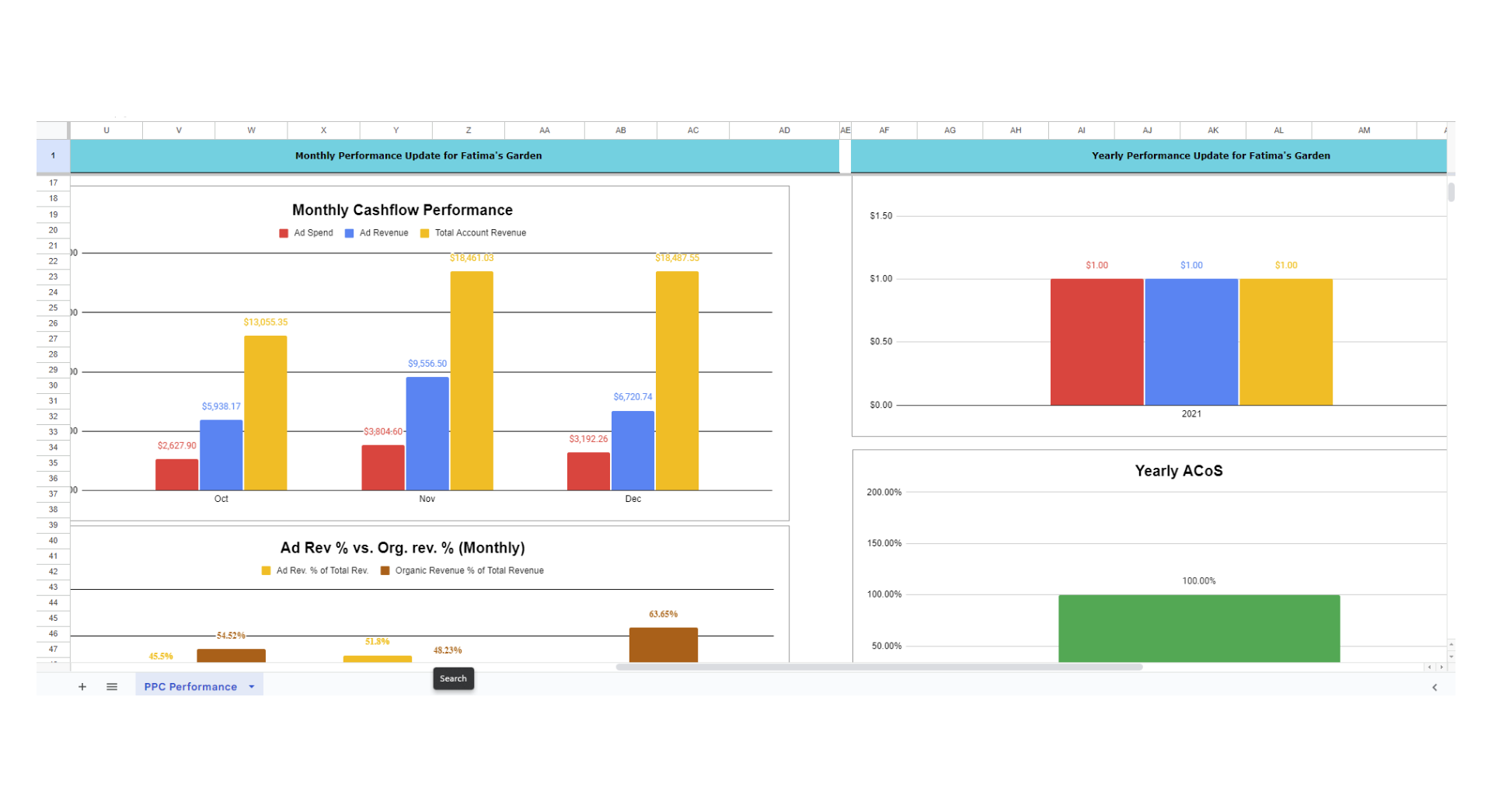Select column AD header

784,131
